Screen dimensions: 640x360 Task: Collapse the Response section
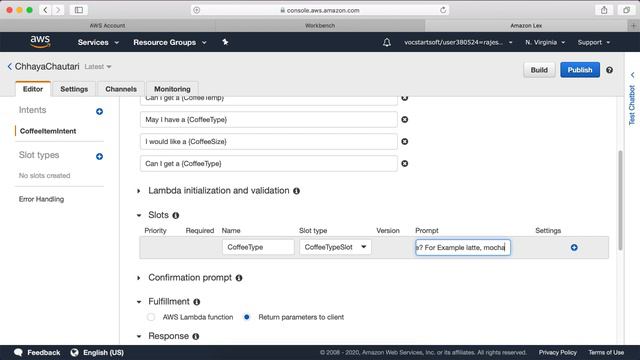[x=139, y=337]
